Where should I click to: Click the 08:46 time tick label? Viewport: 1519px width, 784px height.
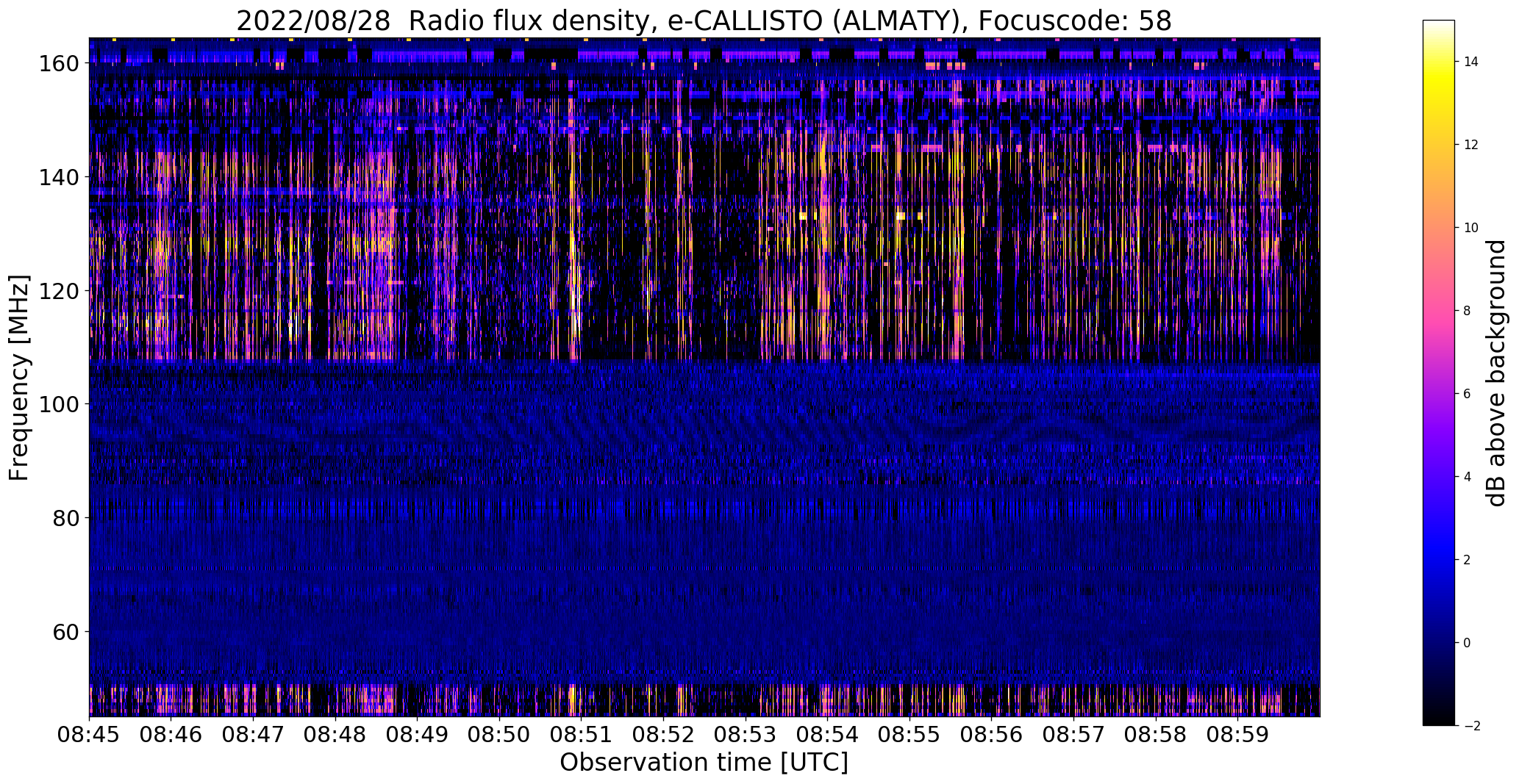171,734
